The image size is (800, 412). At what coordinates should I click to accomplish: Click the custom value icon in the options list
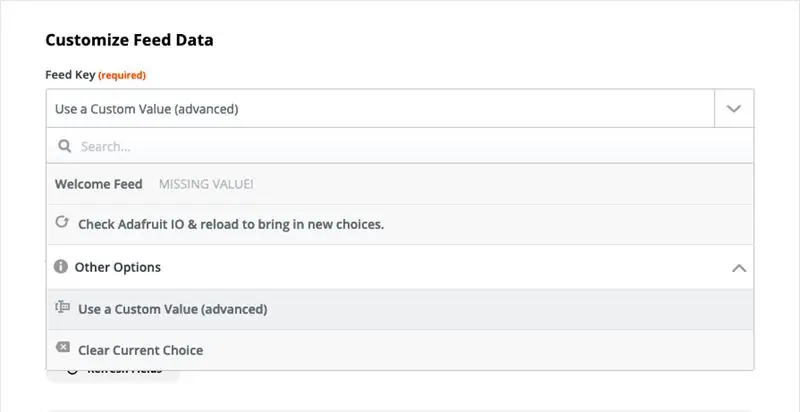click(62, 307)
